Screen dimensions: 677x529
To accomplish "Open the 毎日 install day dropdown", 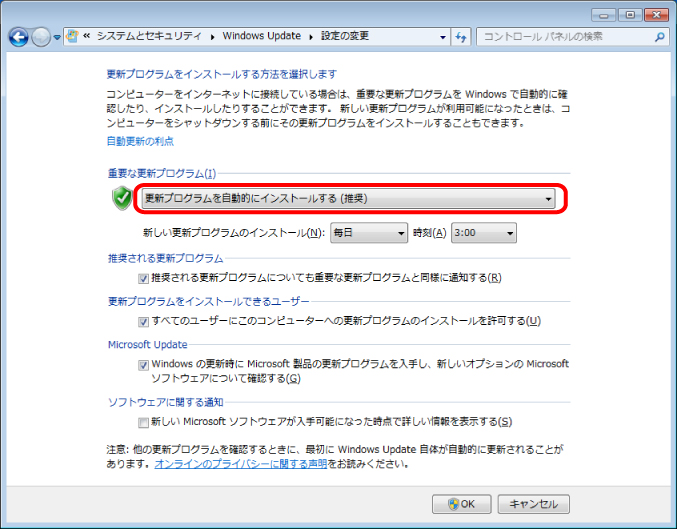I will point(369,233).
